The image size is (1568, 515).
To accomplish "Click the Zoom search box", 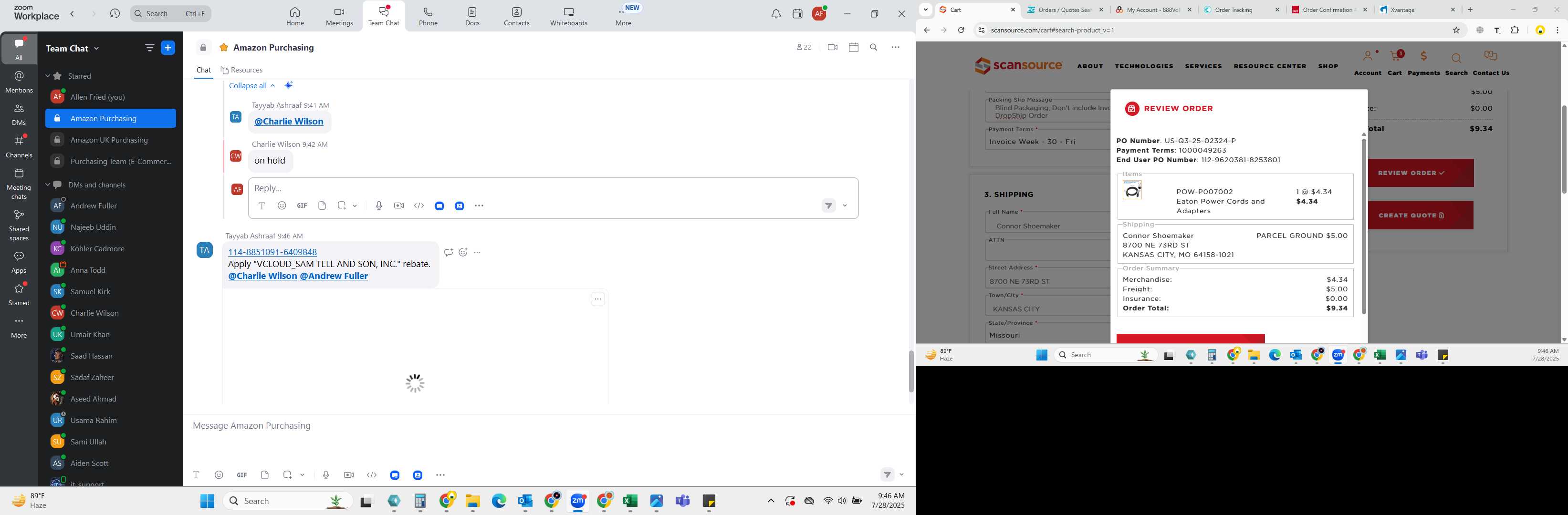I will click(170, 13).
